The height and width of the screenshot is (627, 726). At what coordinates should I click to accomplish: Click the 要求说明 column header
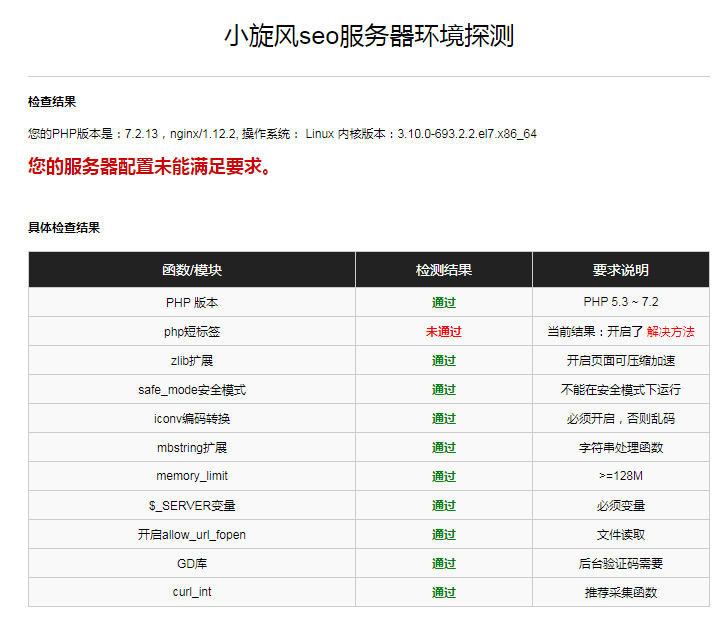621,270
